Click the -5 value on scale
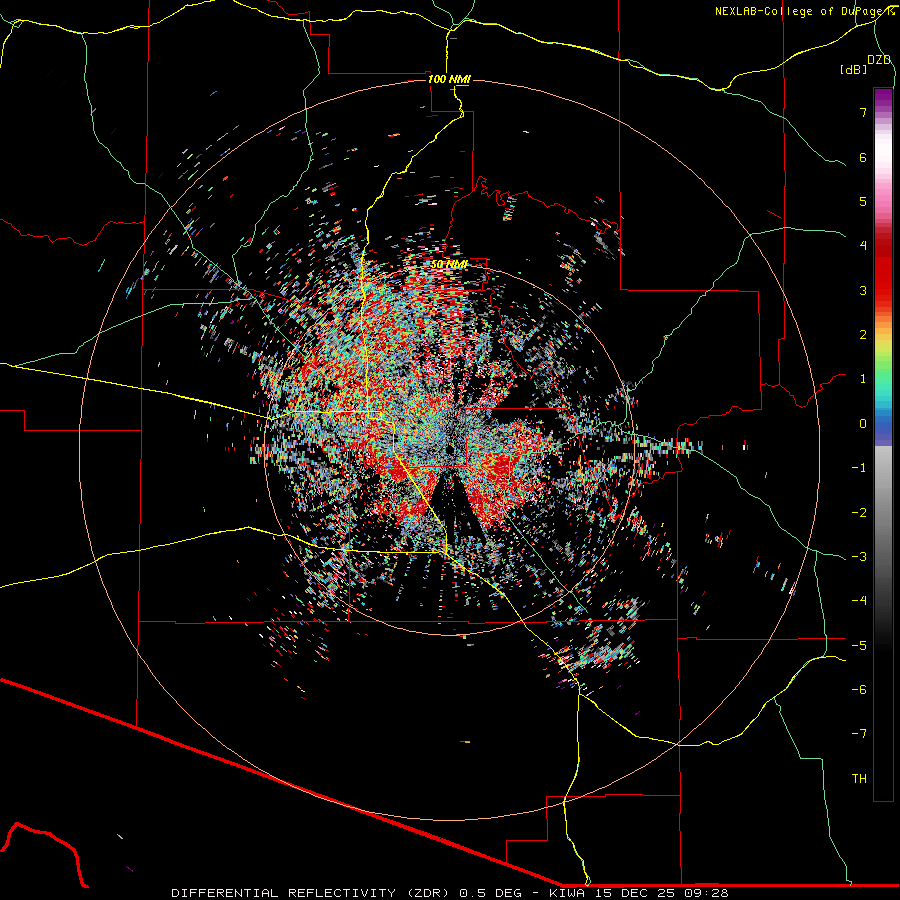This screenshot has width=900, height=900. (859, 646)
